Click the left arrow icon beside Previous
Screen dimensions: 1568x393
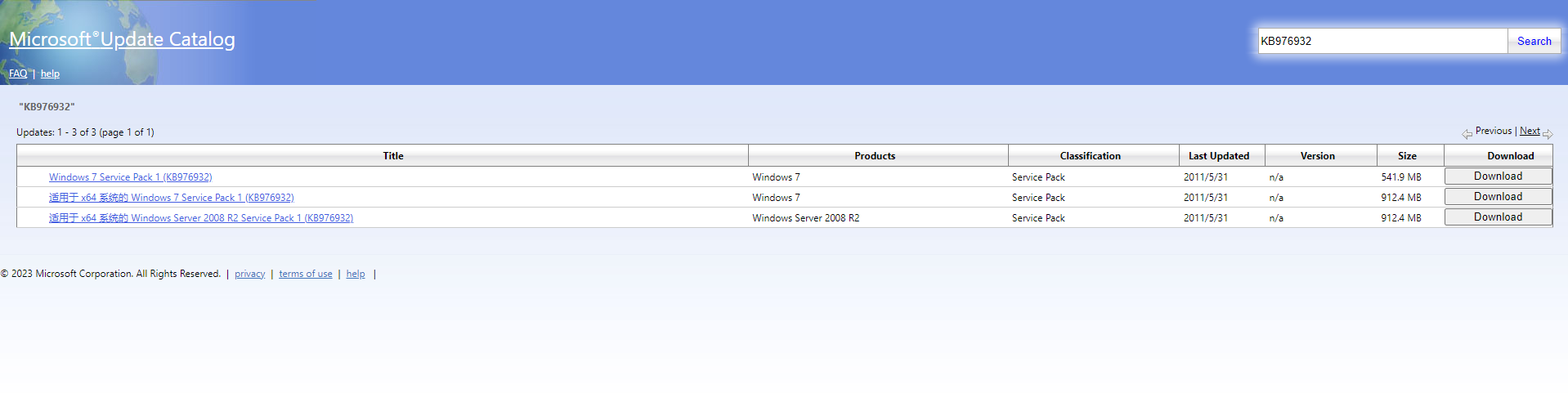pyautogui.click(x=1467, y=134)
